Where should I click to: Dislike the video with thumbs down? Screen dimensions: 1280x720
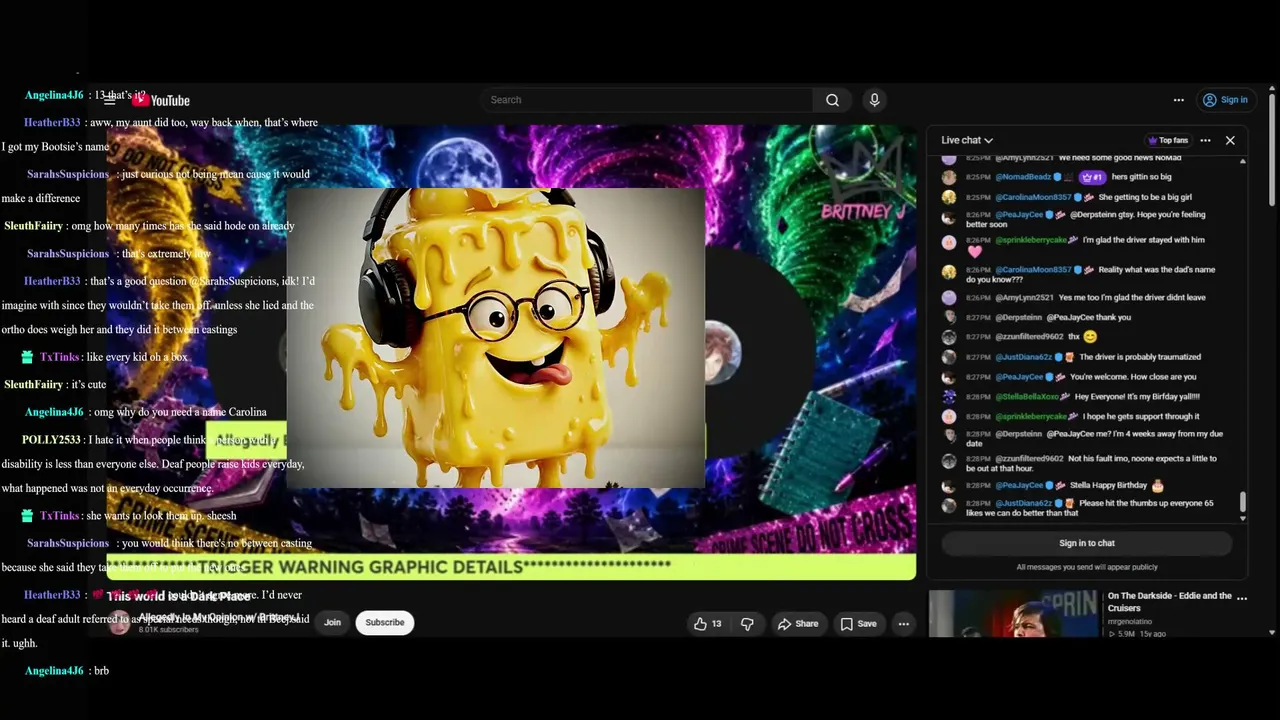(747, 623)
